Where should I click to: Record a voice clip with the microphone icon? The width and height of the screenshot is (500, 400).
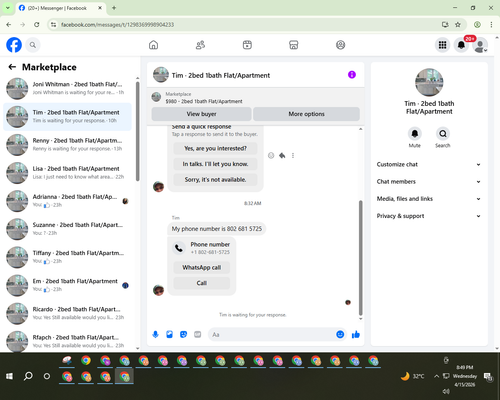tap(155, 334)
